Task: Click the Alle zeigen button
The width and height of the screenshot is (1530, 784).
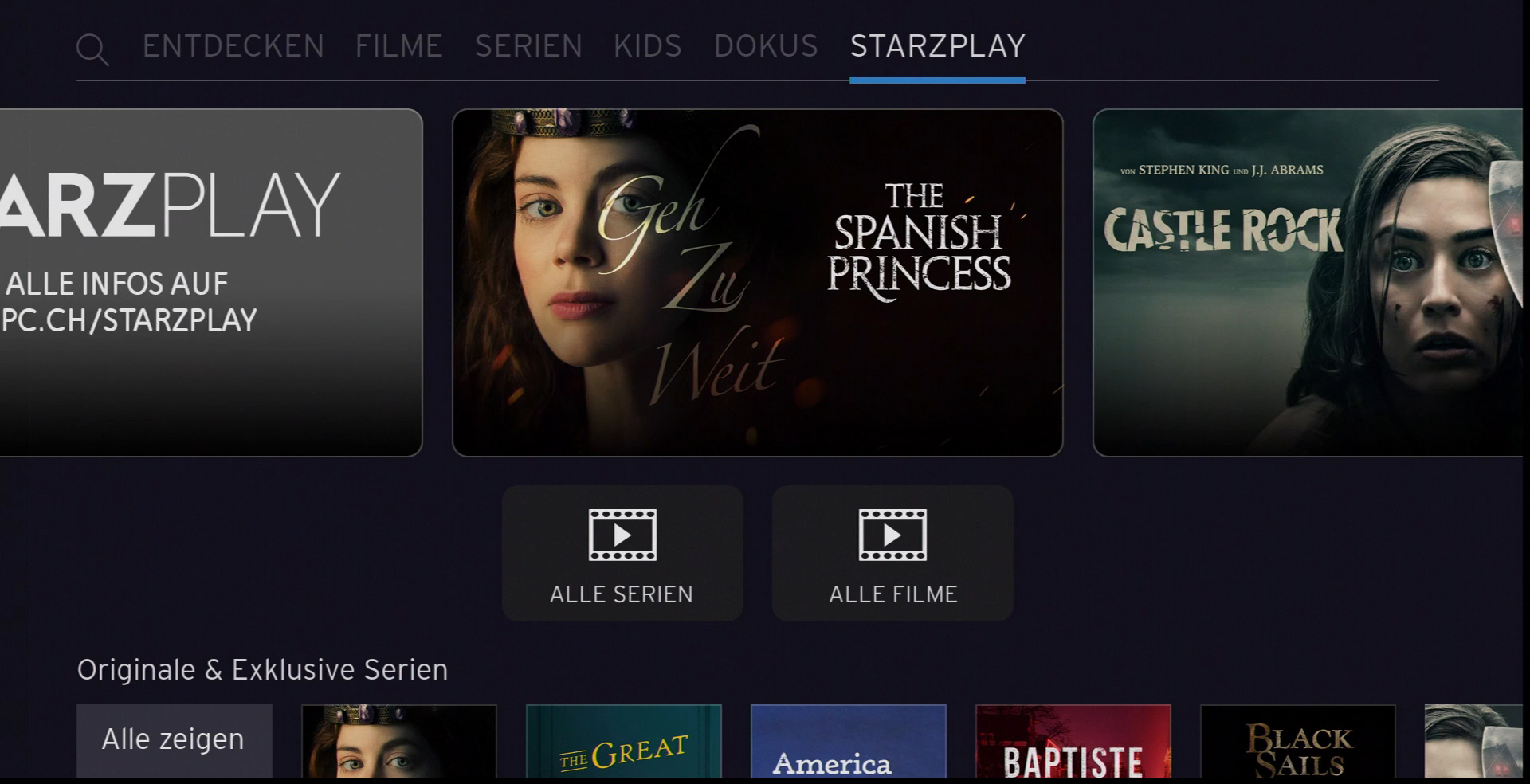Action: 175,741
